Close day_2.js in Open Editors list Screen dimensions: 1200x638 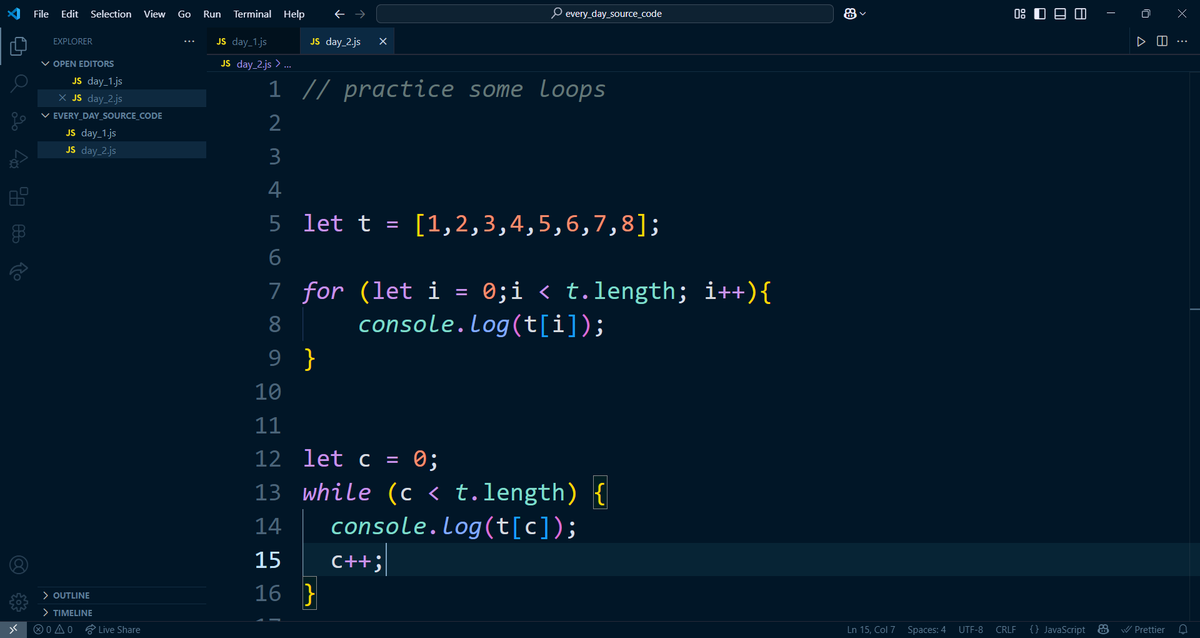[x=63, y=98]
